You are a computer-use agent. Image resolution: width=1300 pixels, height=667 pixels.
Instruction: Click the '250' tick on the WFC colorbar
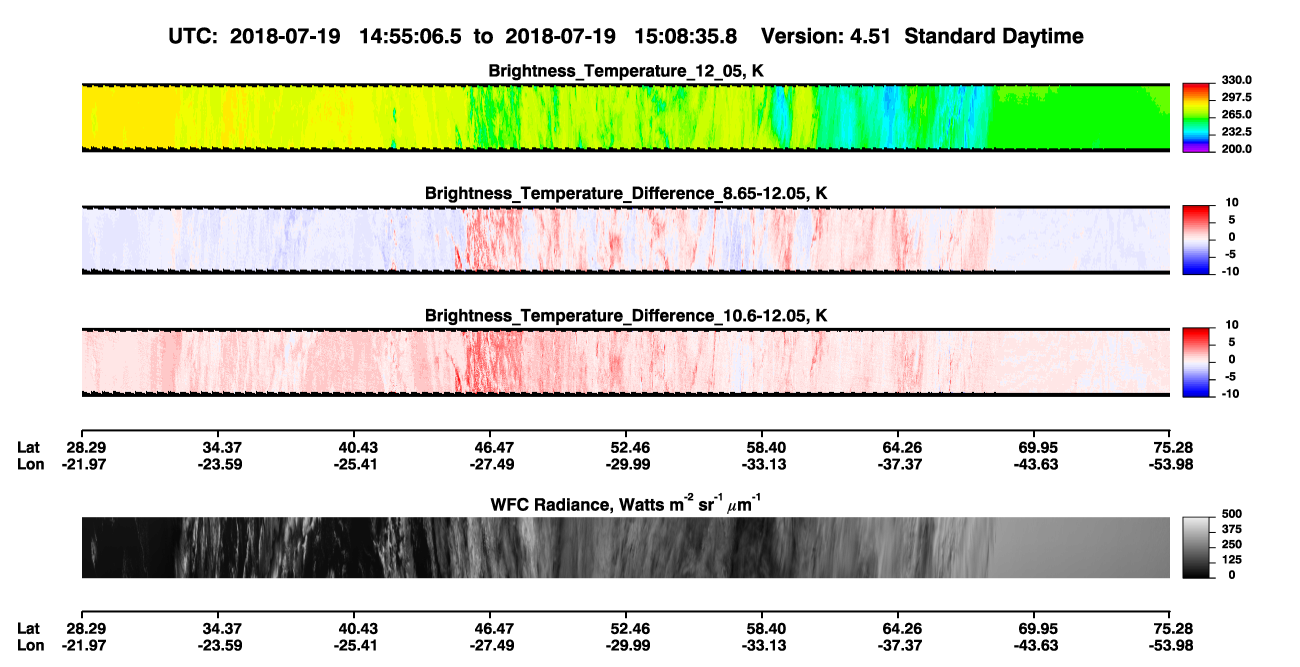[x=1230, y=545]
